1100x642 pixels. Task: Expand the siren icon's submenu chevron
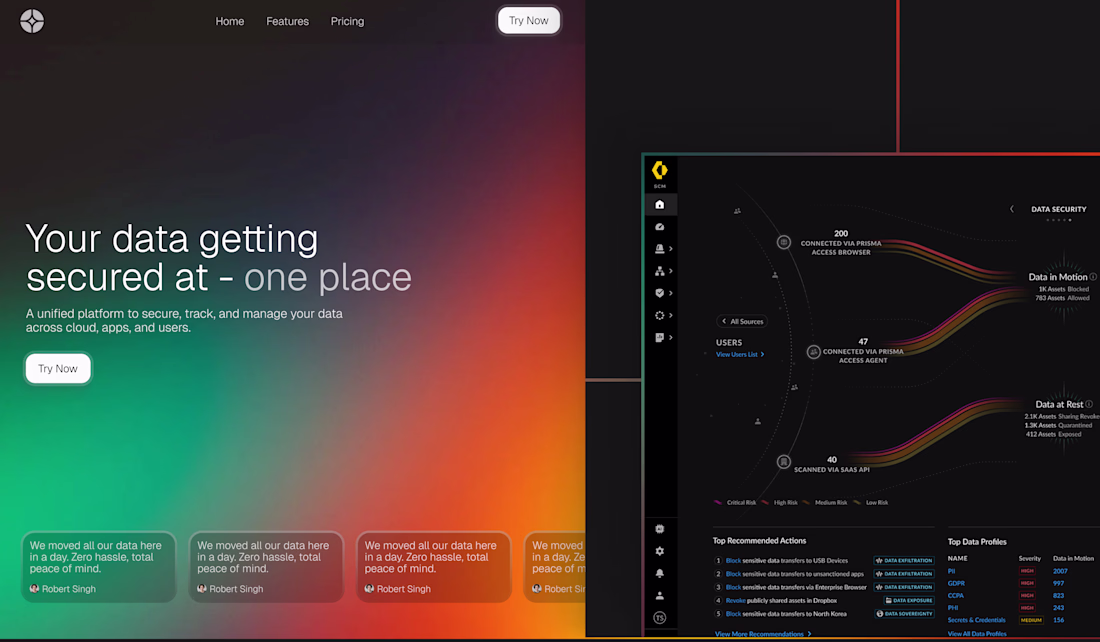coord(671,248)
